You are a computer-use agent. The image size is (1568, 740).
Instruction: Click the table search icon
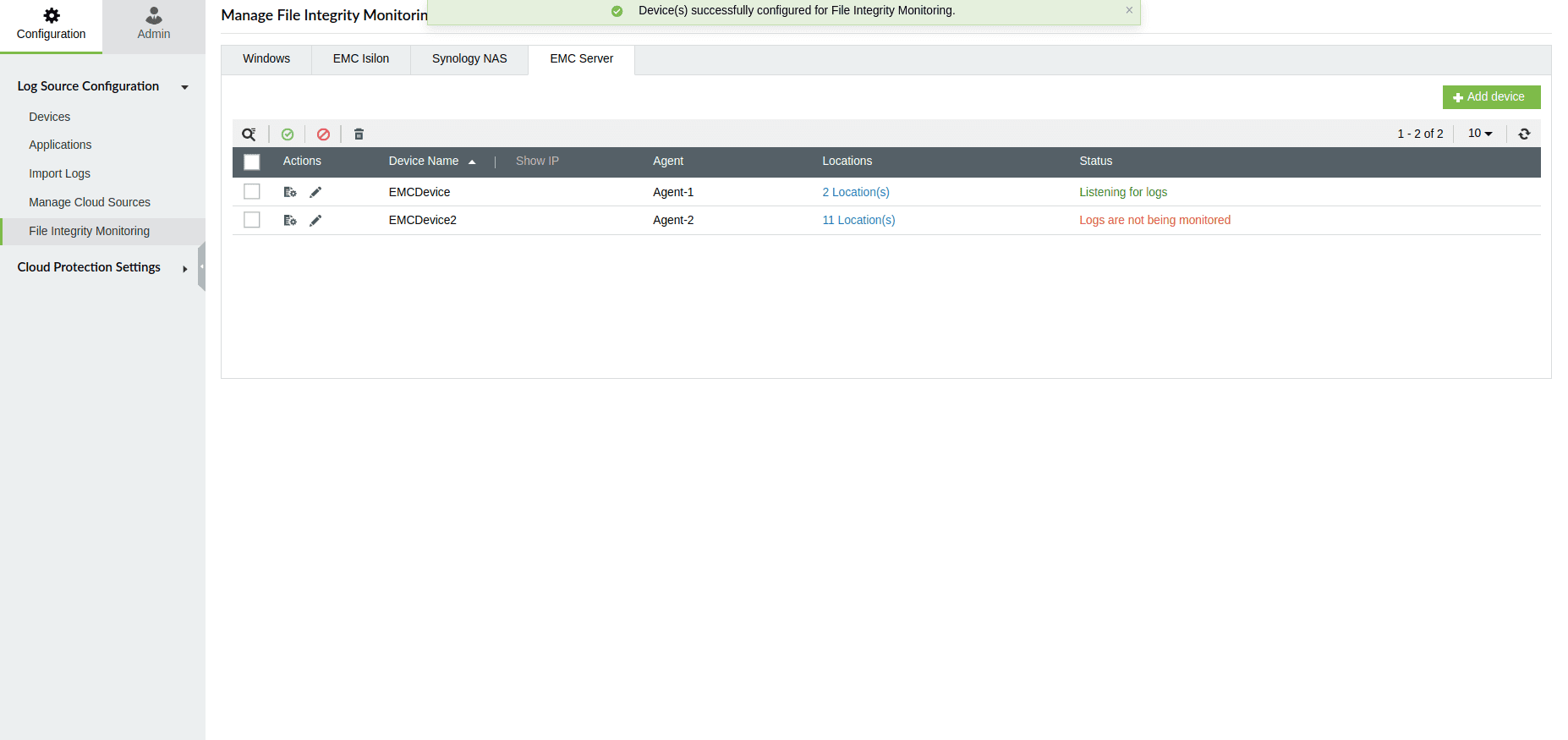[249, 134]
